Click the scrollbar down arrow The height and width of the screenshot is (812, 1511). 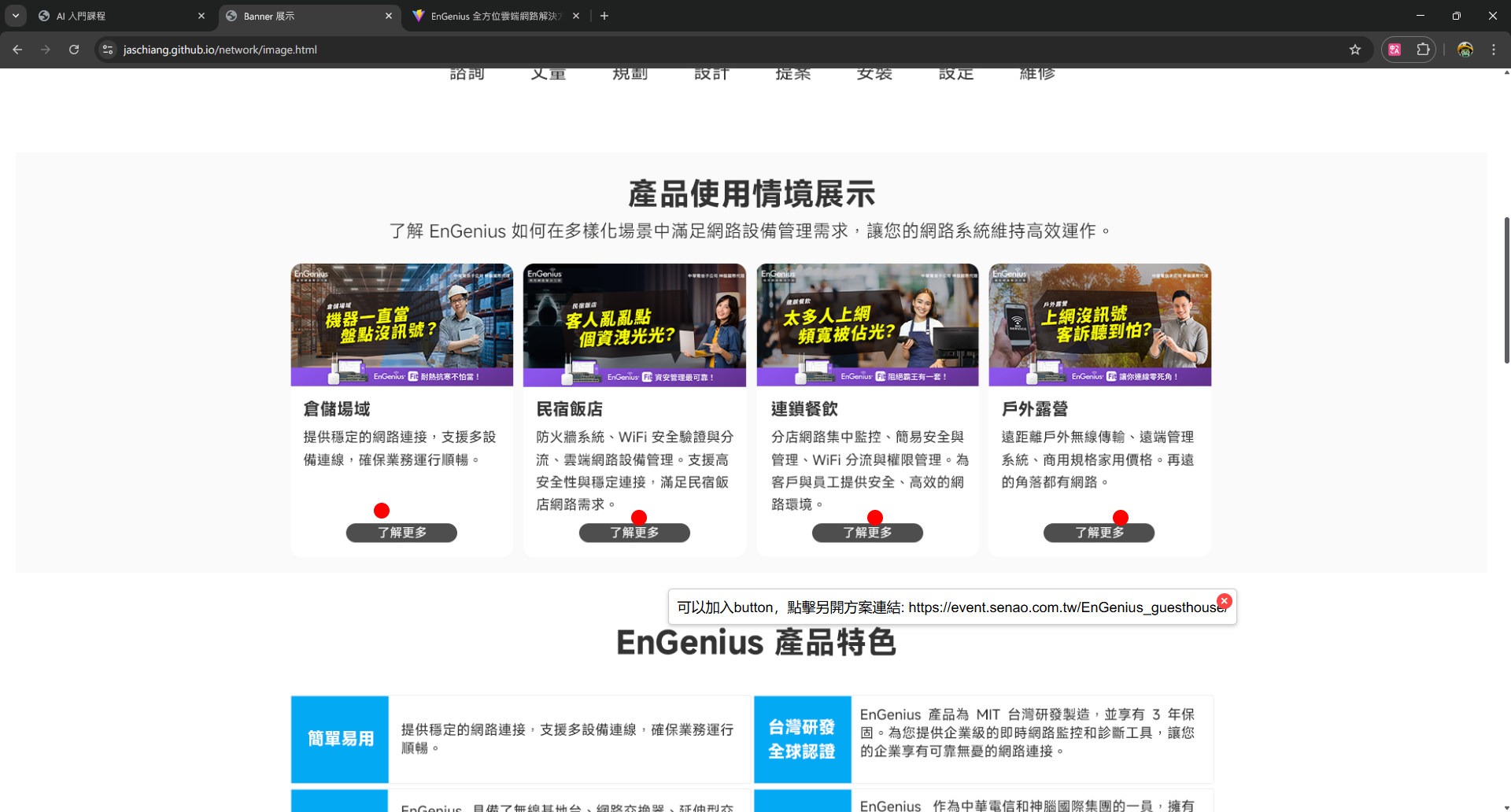pyautogui.click(x=1506, y=807)
